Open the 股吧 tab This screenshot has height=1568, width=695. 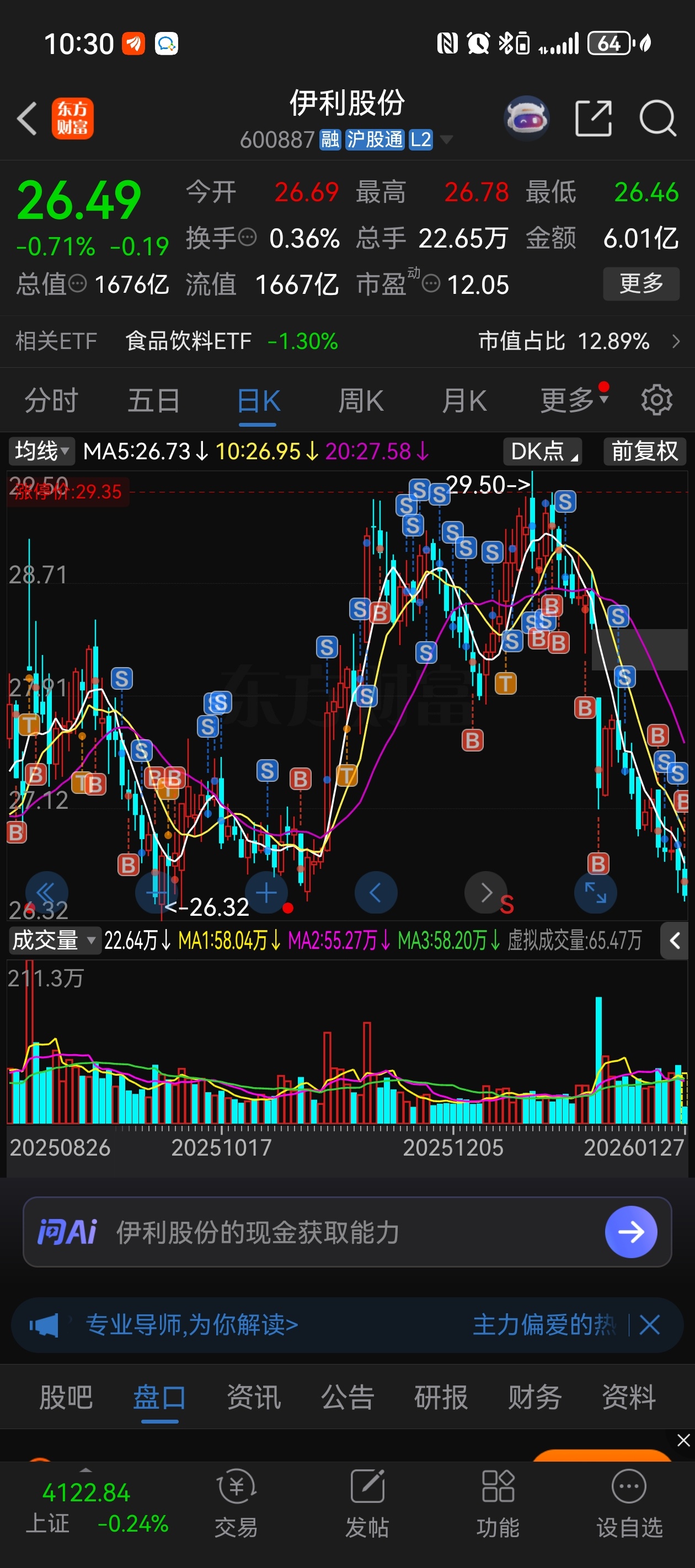click(x=66, y=1397)
